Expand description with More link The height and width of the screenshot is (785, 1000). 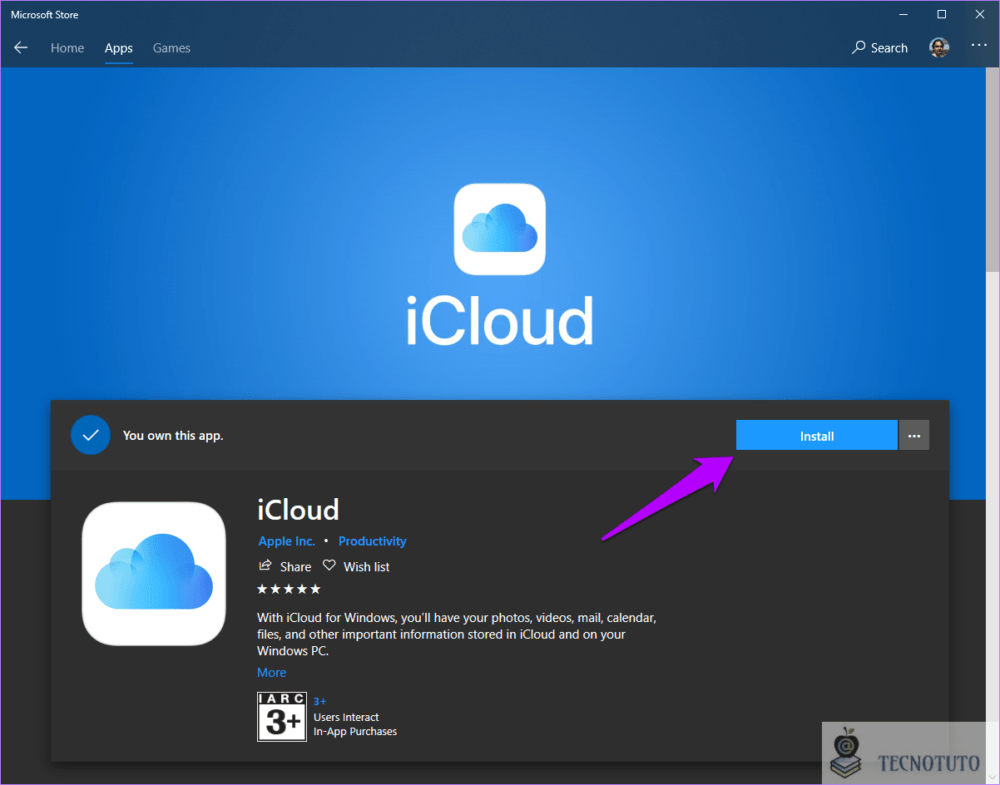271,672
